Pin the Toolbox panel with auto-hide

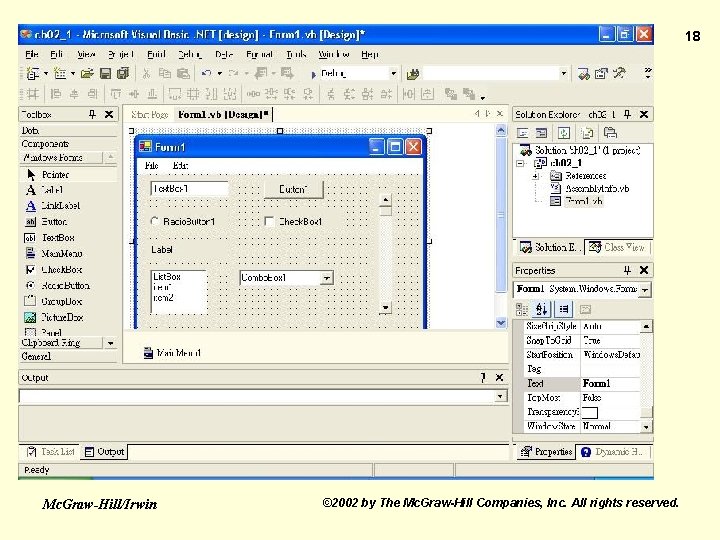tap(92, 114)
